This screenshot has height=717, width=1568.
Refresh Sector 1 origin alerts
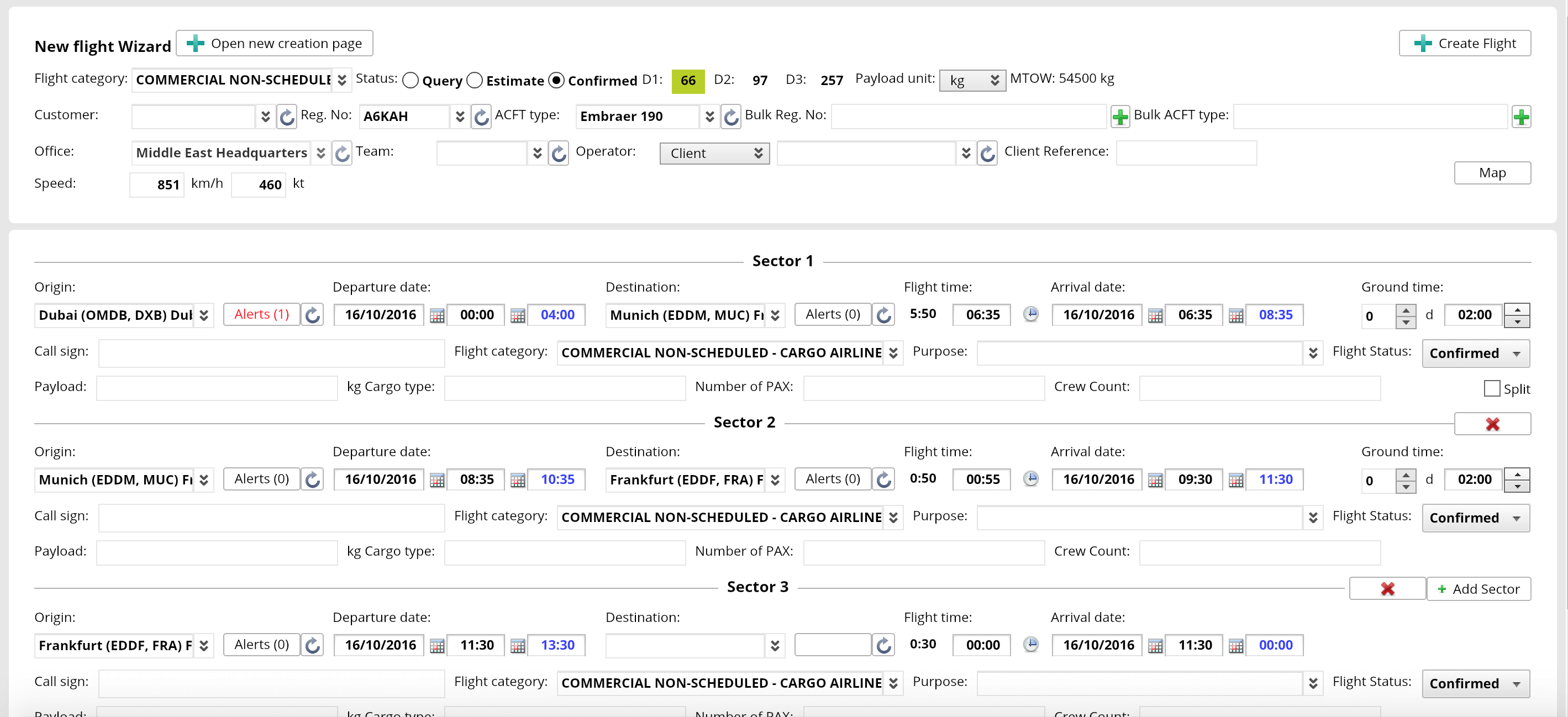coord(312,315)
